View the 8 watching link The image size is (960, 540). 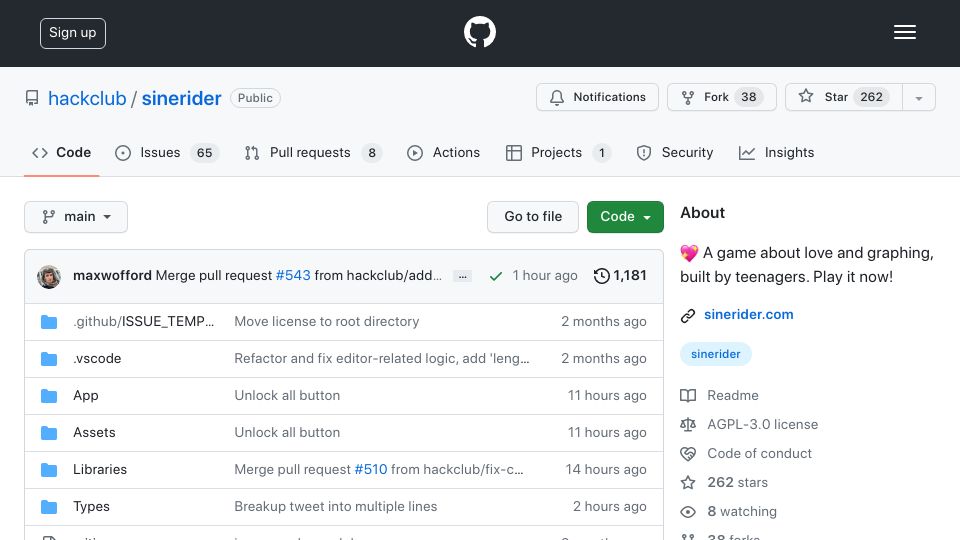pyautogui.click(x=741, y=511)
